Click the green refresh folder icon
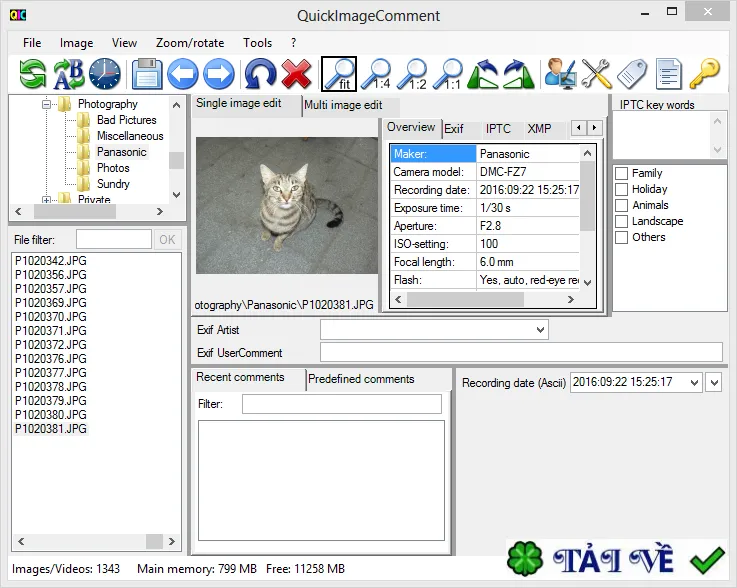Screen dimensions: 737x588 click(x=32, y=74)
